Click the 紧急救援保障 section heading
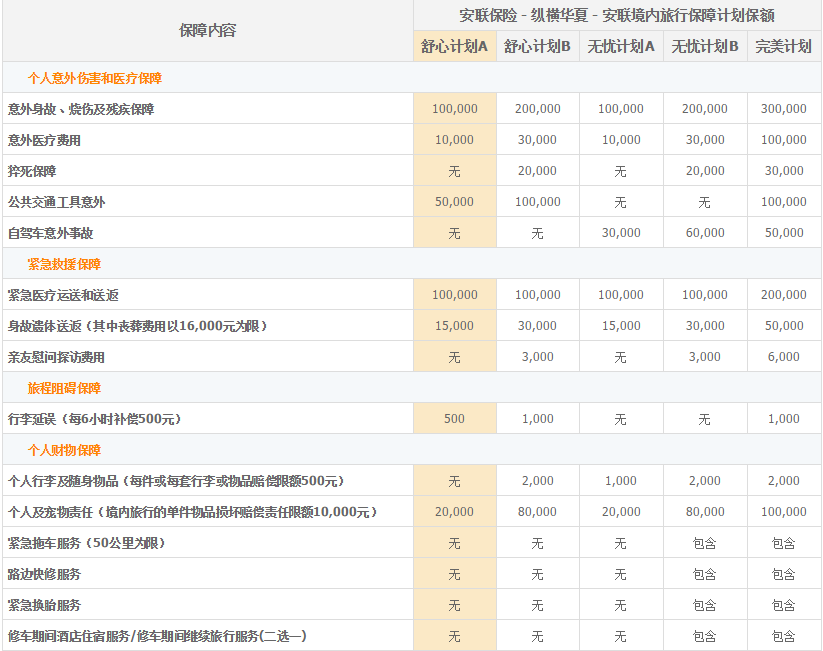This screenshot has width=823, height=651. 64,264
